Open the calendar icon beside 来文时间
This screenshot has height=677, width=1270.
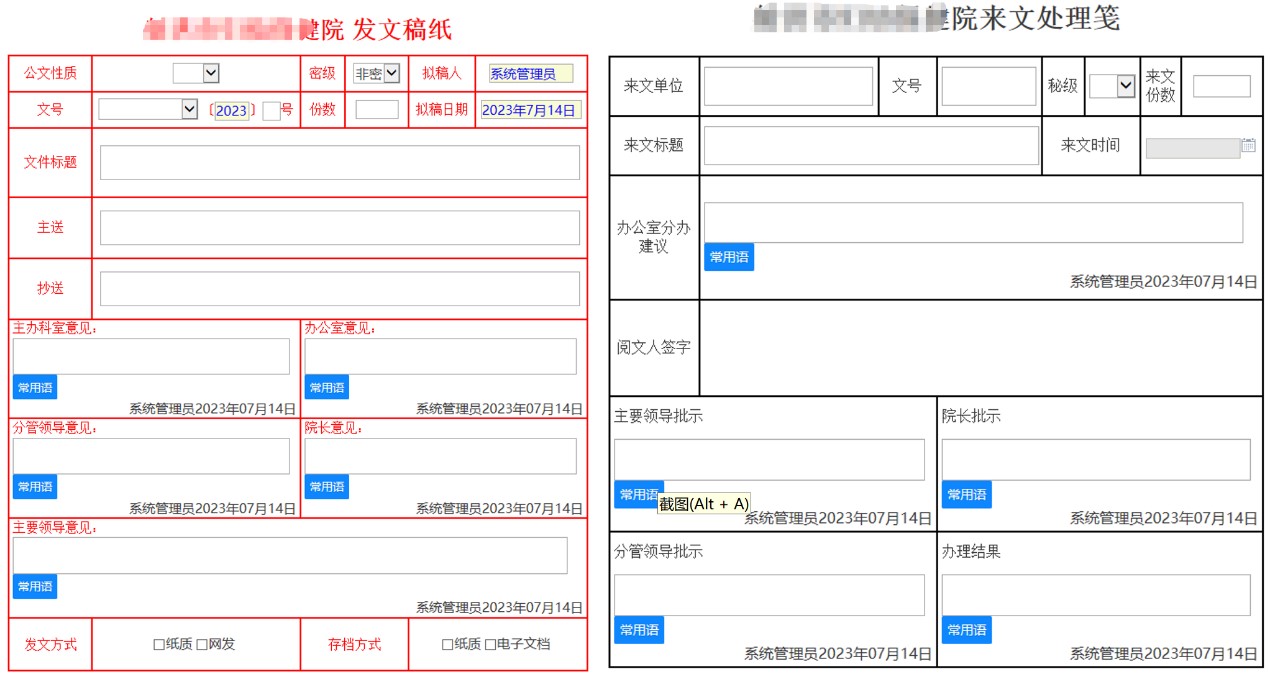(1248, 145)
